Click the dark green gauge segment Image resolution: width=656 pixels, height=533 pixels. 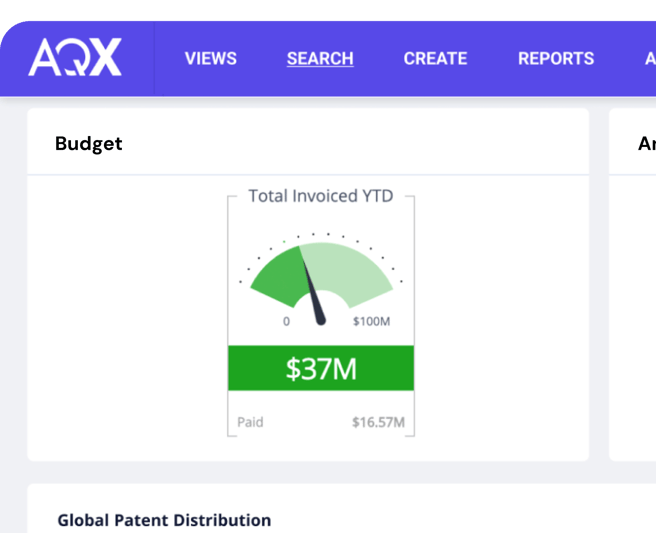tap(279, 276)
